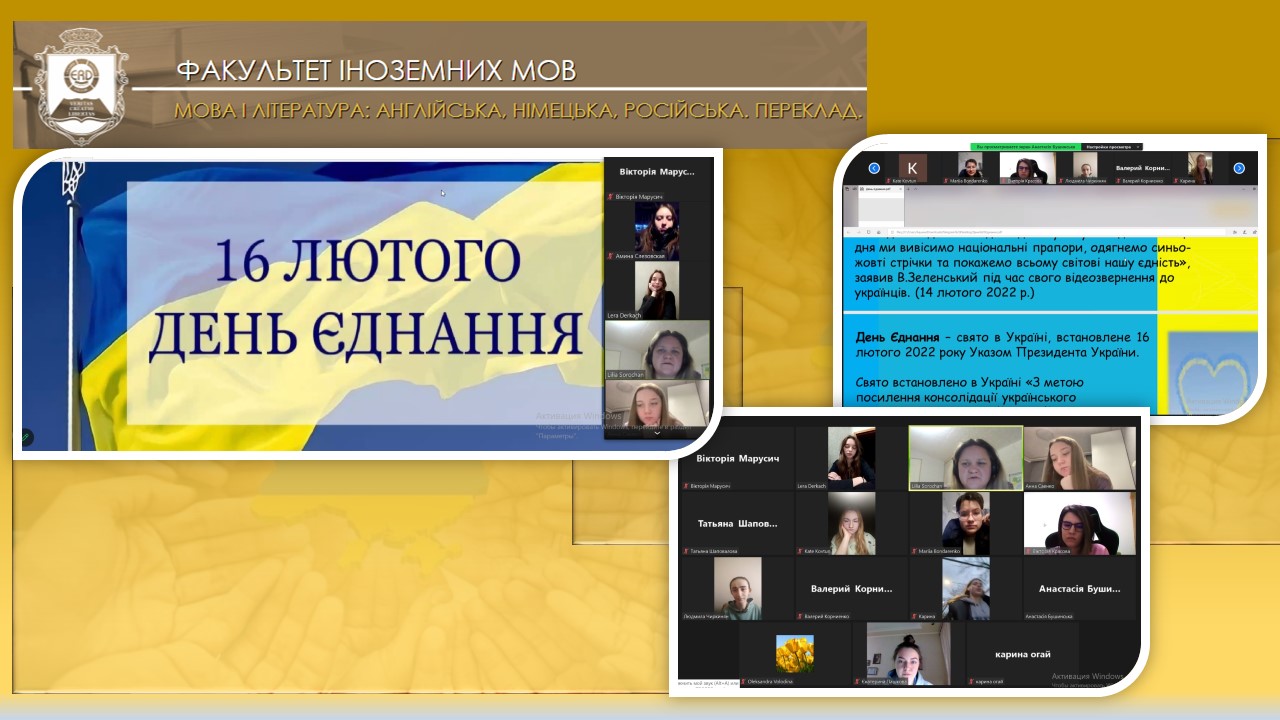Click muted mic beside Mariia Bondarenko in gallery
1280x720 pixels.
tap(914, 551)
